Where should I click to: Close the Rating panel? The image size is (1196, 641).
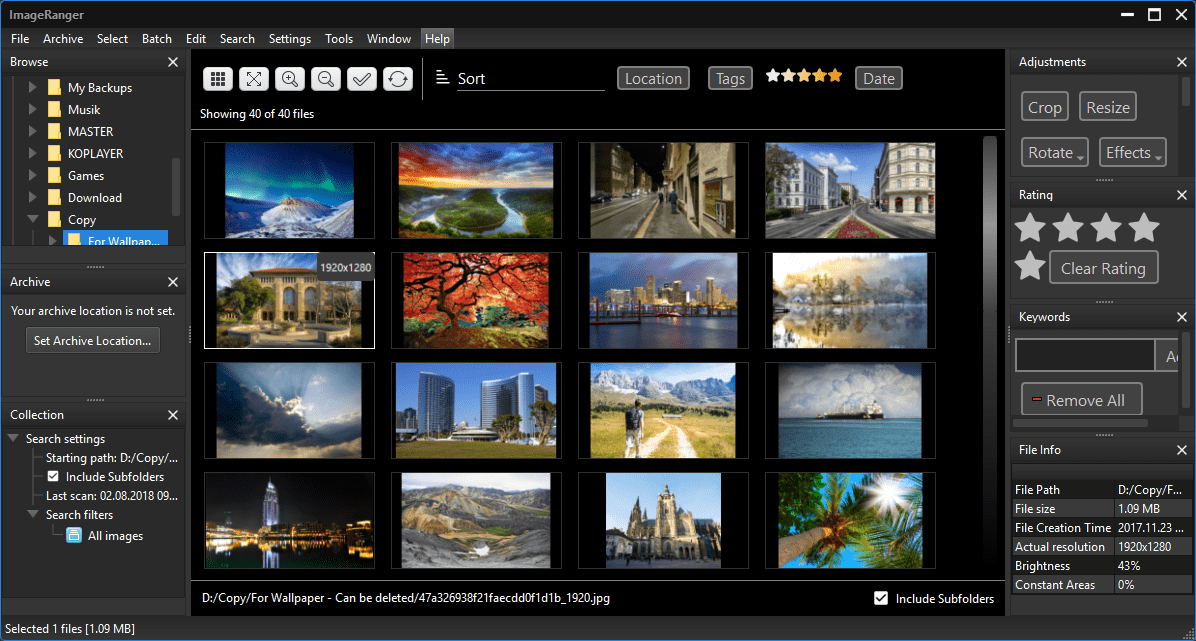(1182, 195)
